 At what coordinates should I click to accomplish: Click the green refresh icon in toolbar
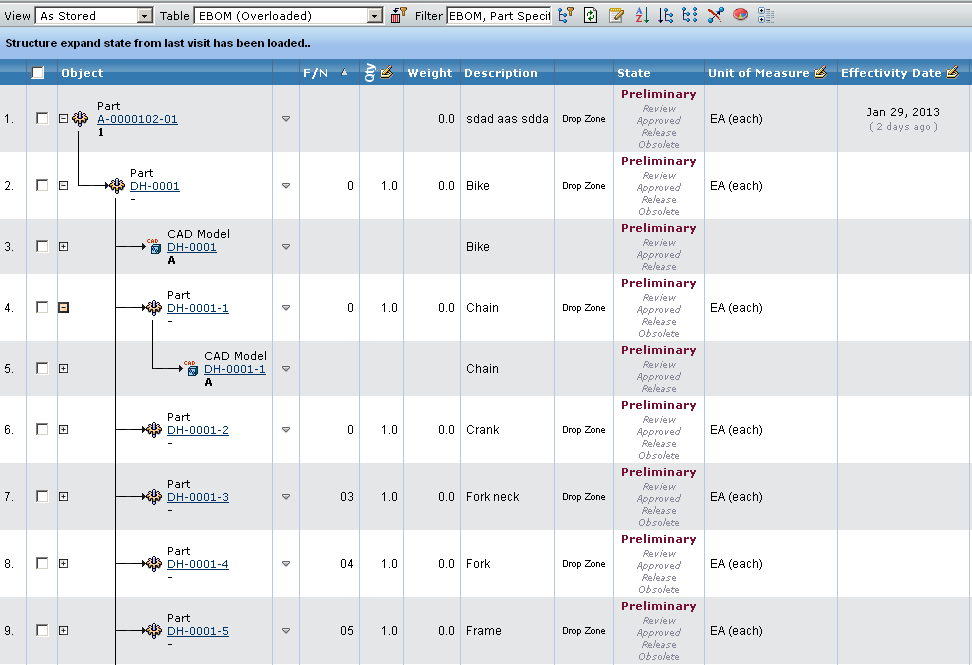click(x=591, y=16)
